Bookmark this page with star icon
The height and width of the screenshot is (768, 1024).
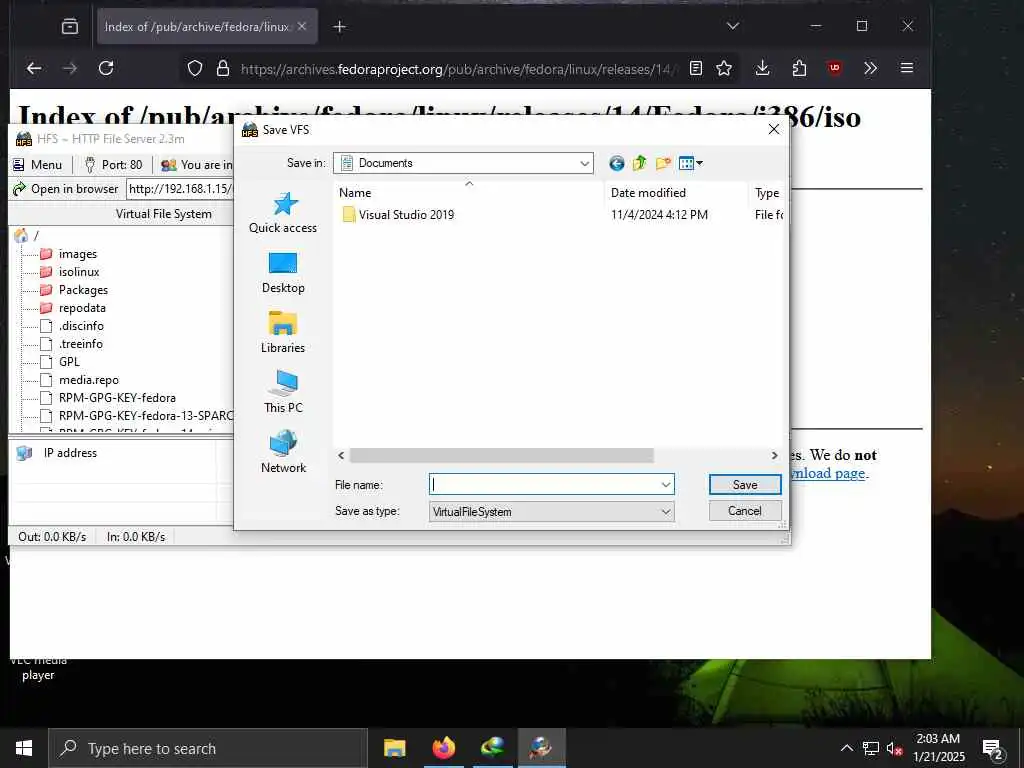click(724, 68)
